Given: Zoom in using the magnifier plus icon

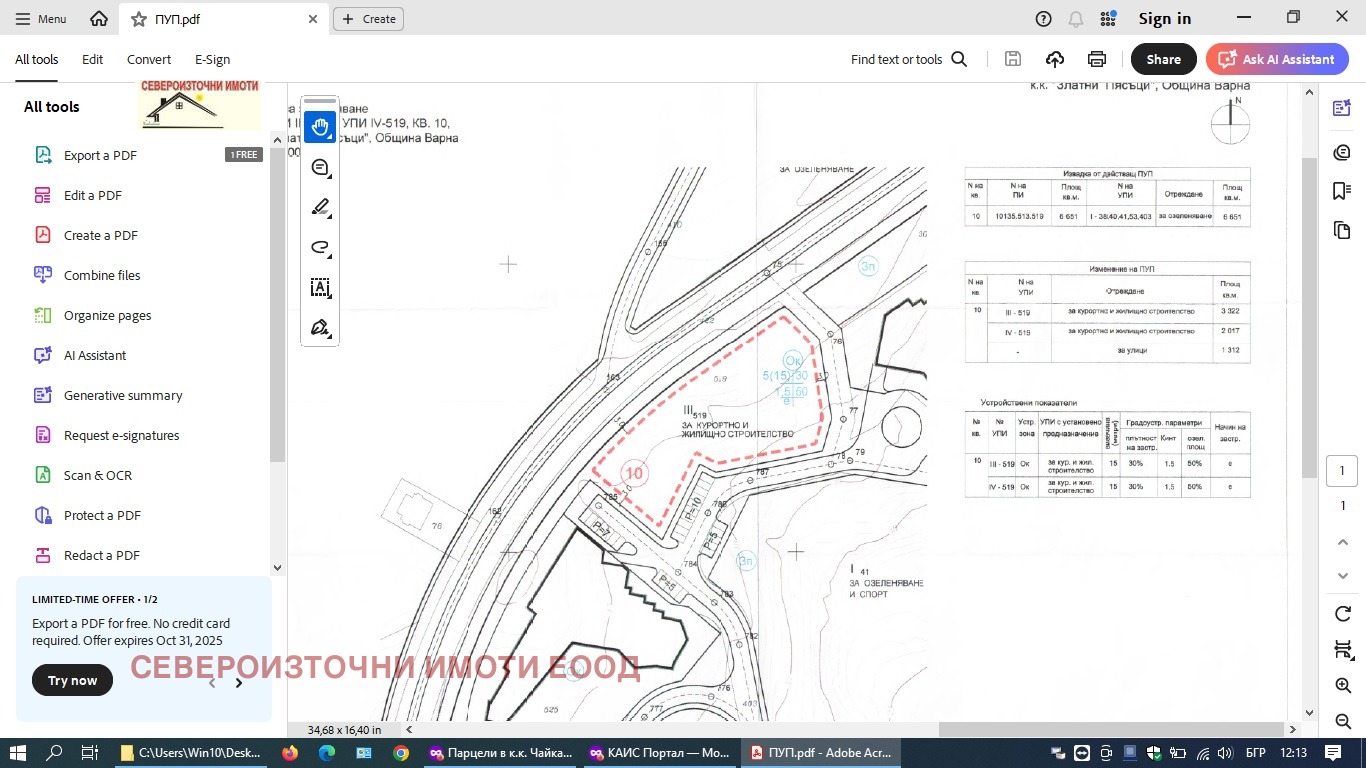Looking at the screenshot, I should pyautogui.click(x=1343, y=686).
